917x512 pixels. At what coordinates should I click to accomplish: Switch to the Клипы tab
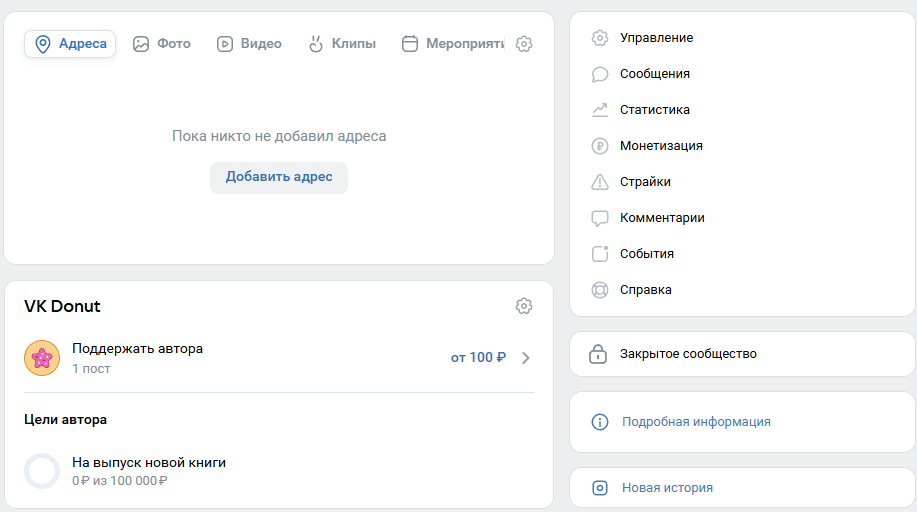click(342, 44)
